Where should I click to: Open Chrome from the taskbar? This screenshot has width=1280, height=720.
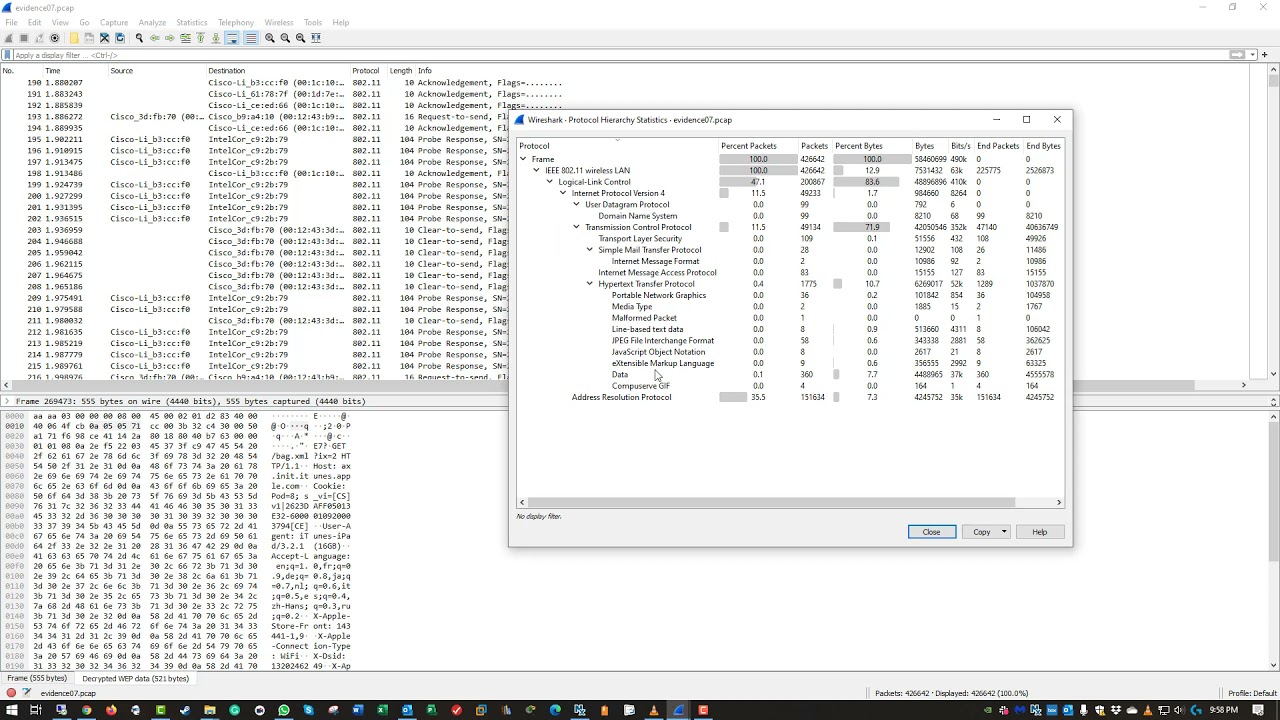click(86, 710)
